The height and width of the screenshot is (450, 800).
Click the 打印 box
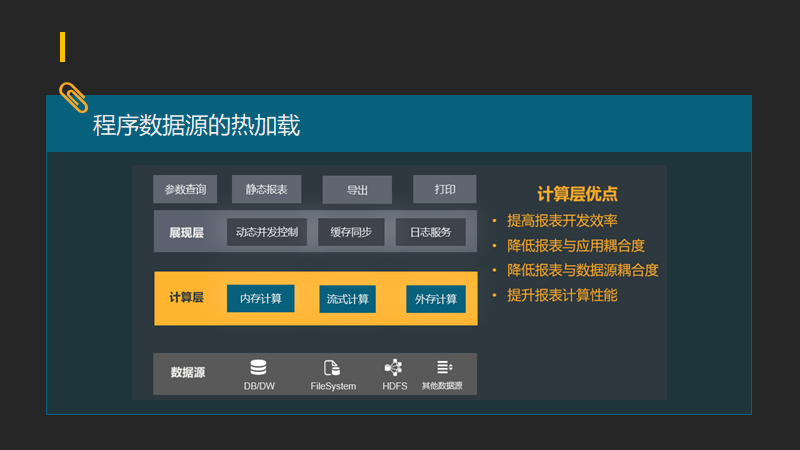pyautogui.click(x=444, y=189)
